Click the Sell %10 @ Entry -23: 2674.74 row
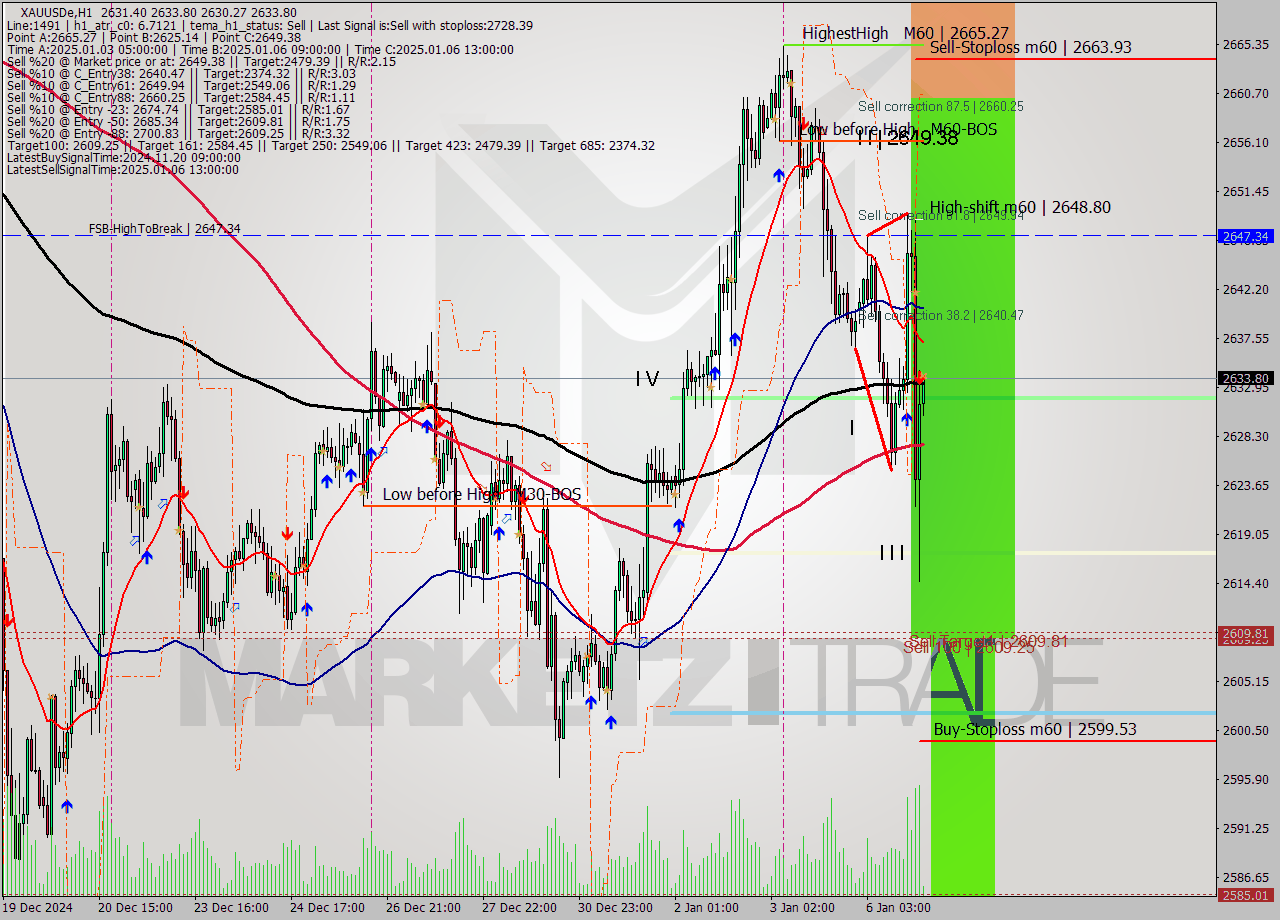 pos(178,109)
